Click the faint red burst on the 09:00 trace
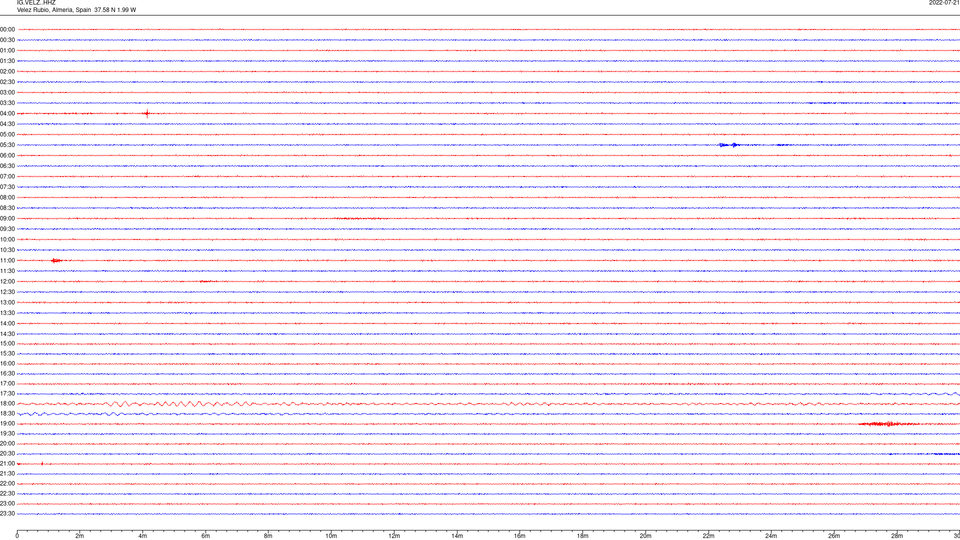The height and width of the screenshot is (540, 960). 361,219
